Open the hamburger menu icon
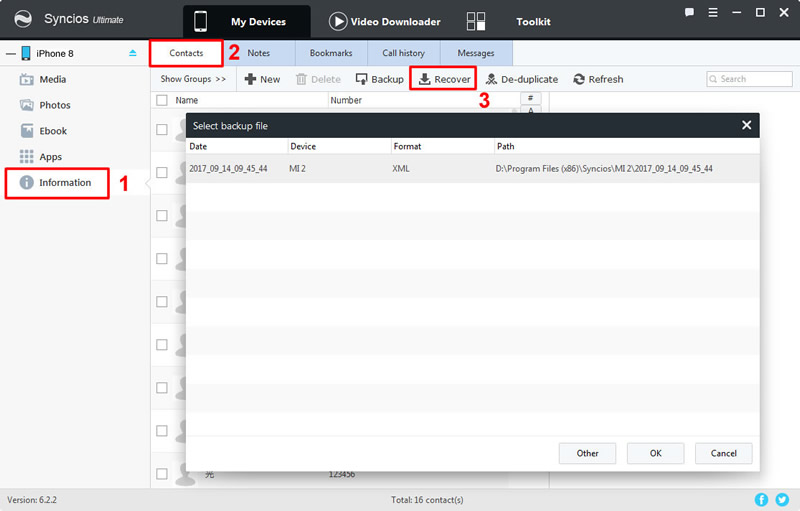Screen dimensions: 800x511 coord(713,13)
